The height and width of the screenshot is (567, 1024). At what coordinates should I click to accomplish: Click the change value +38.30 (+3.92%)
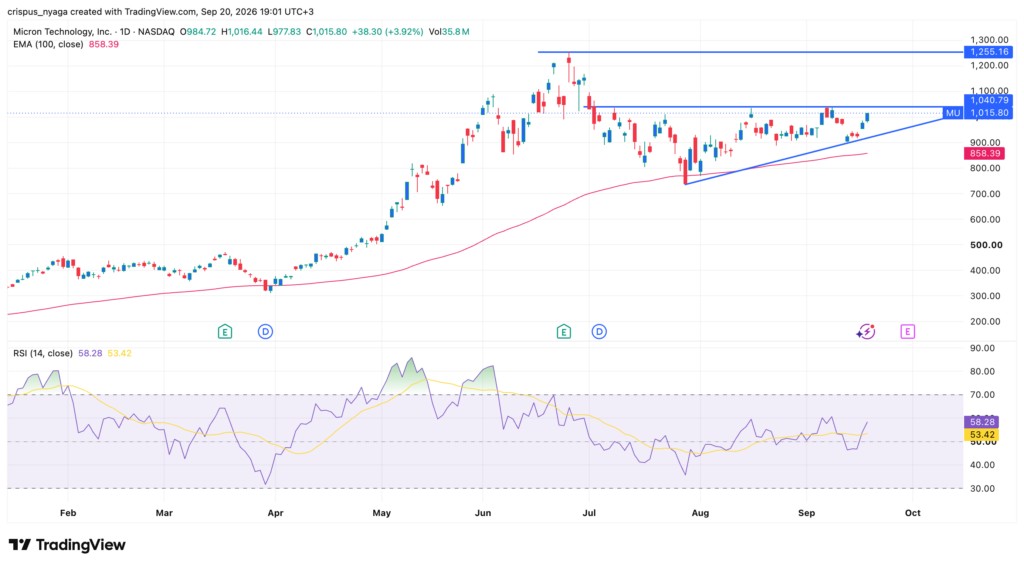tap(387, 31)
